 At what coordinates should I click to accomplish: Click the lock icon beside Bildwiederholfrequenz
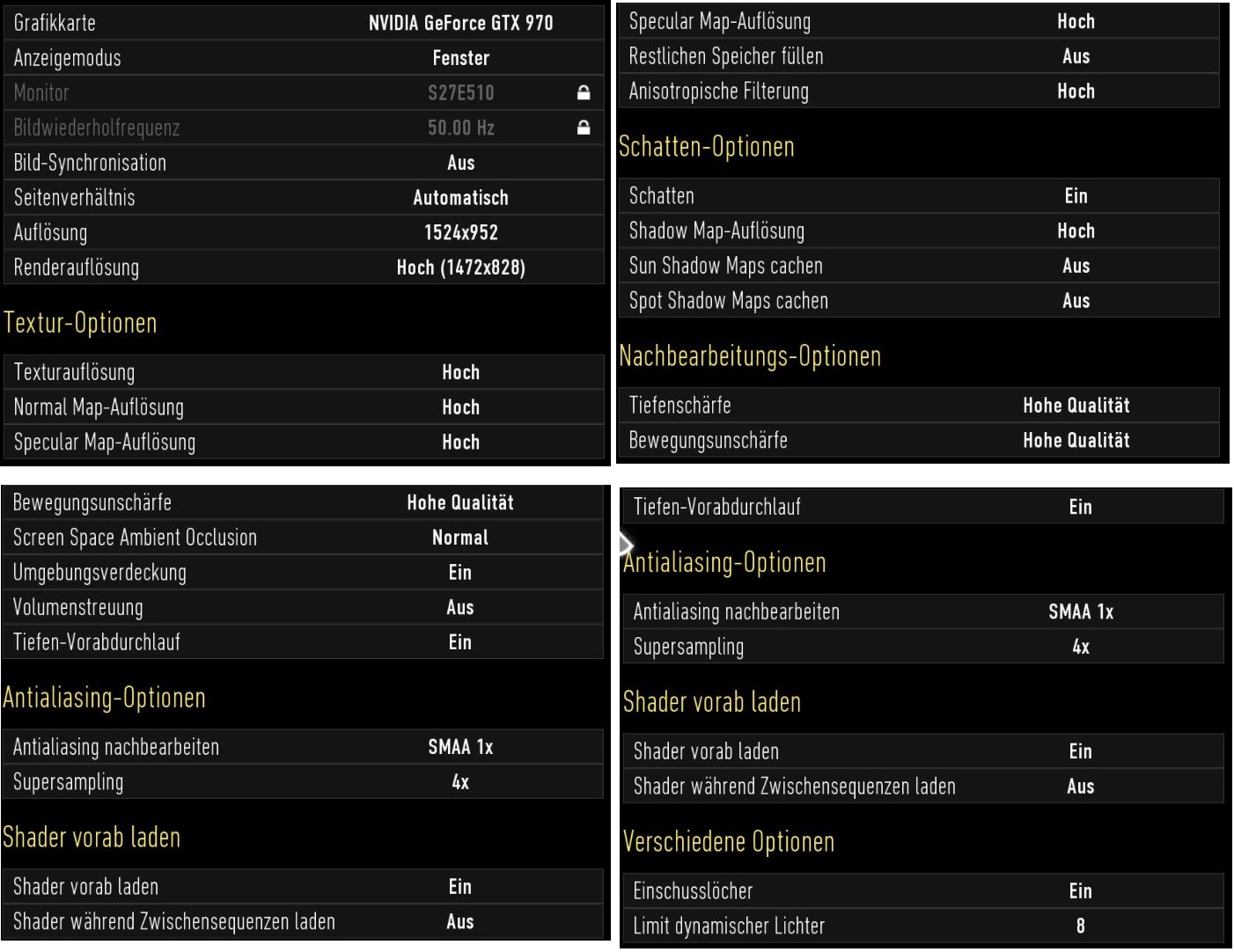pyautogui.click(x=583, y=128)
